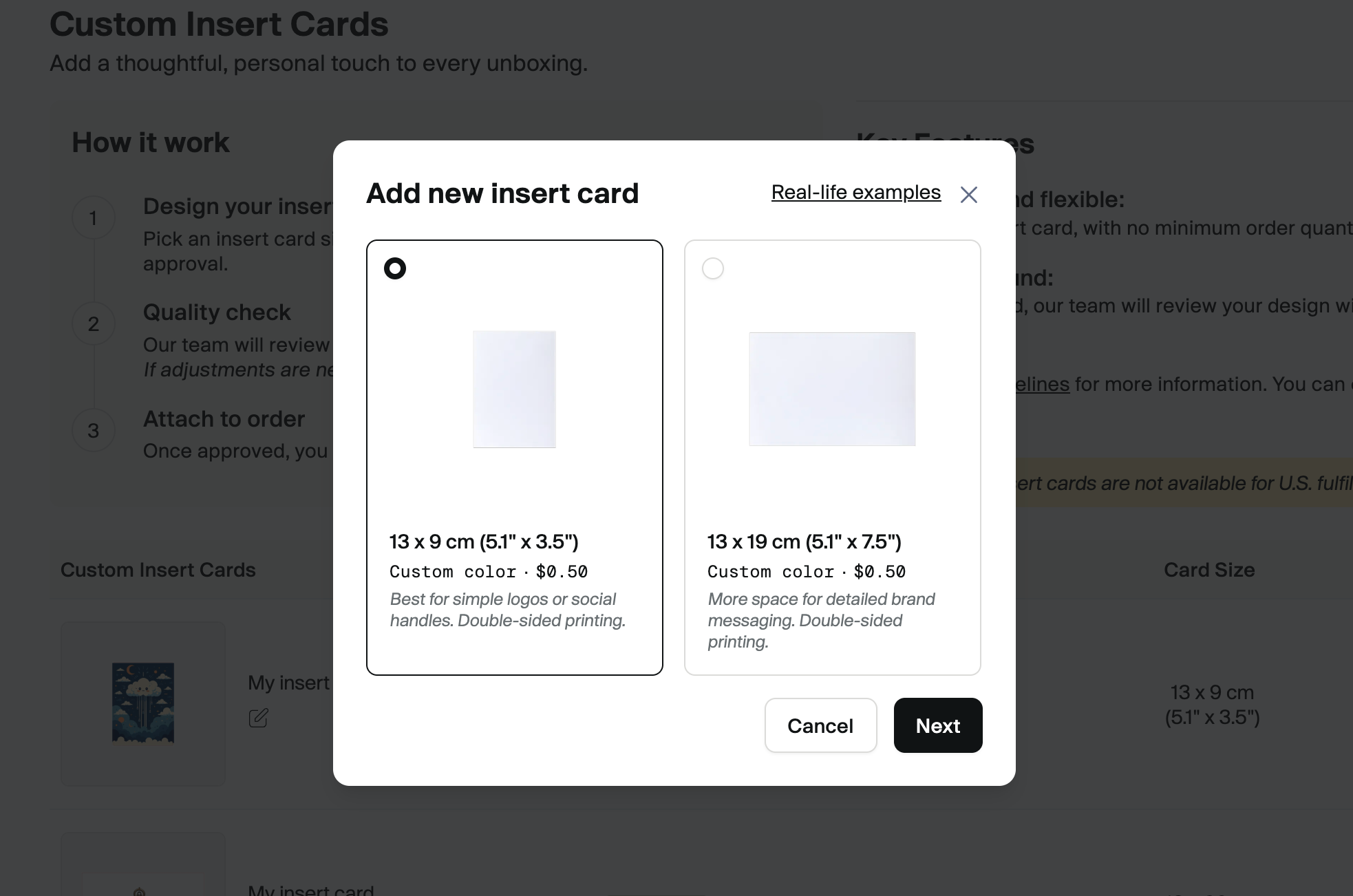Viewport: 1353px width, 896px height.
Task: Click the 'Best for simple logos' description text
Action: [x=507, y=610]
